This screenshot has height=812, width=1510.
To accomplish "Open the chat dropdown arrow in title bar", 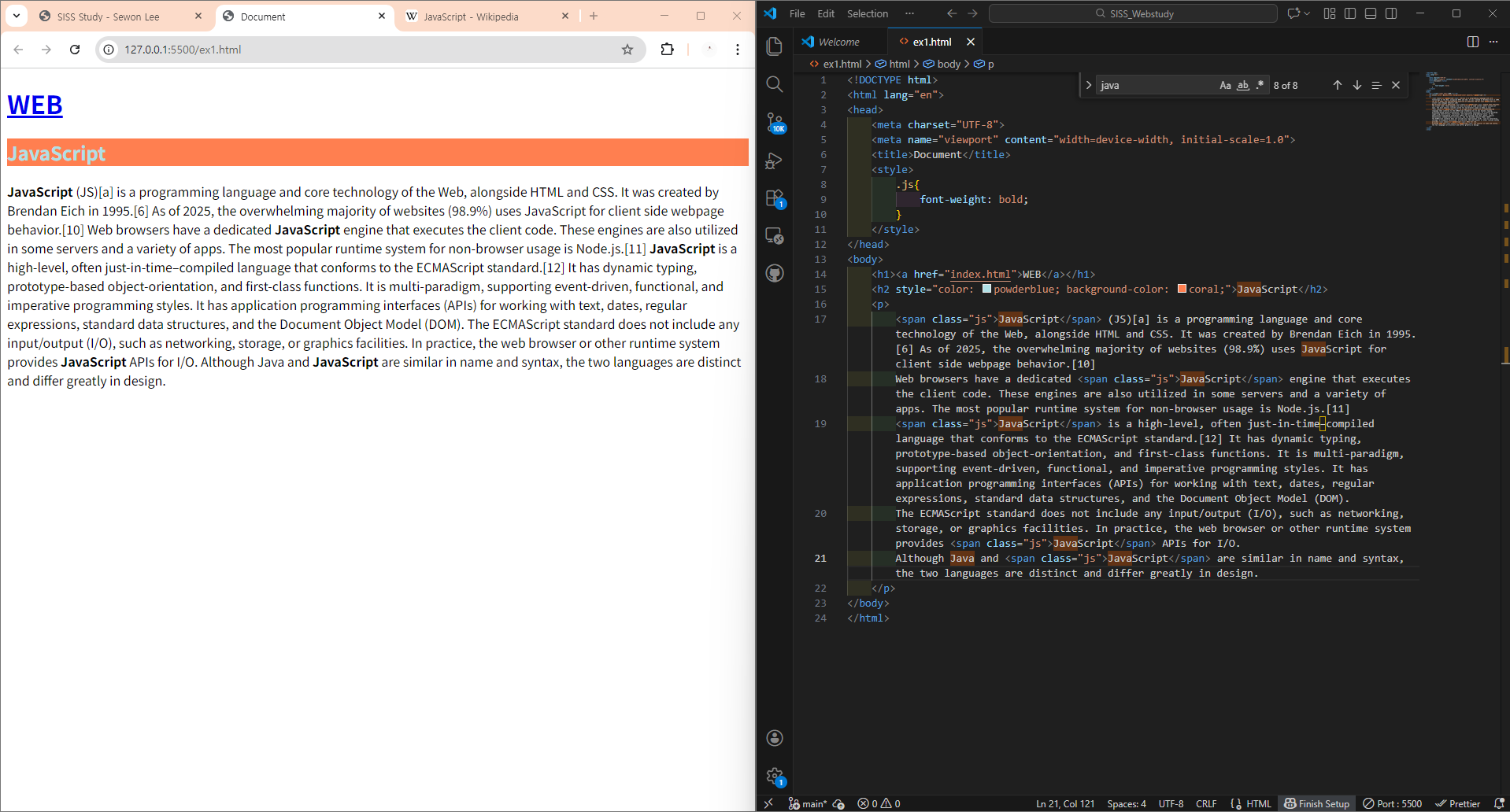I will point(1308,13).
